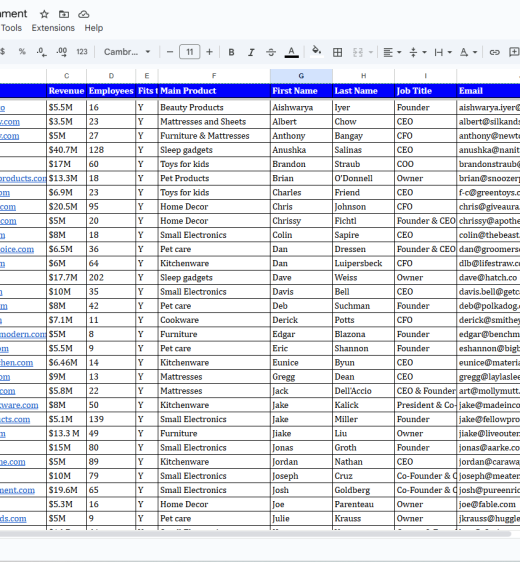Open the ment.com link
The image size is (520, 562).
tap(17, 490)
